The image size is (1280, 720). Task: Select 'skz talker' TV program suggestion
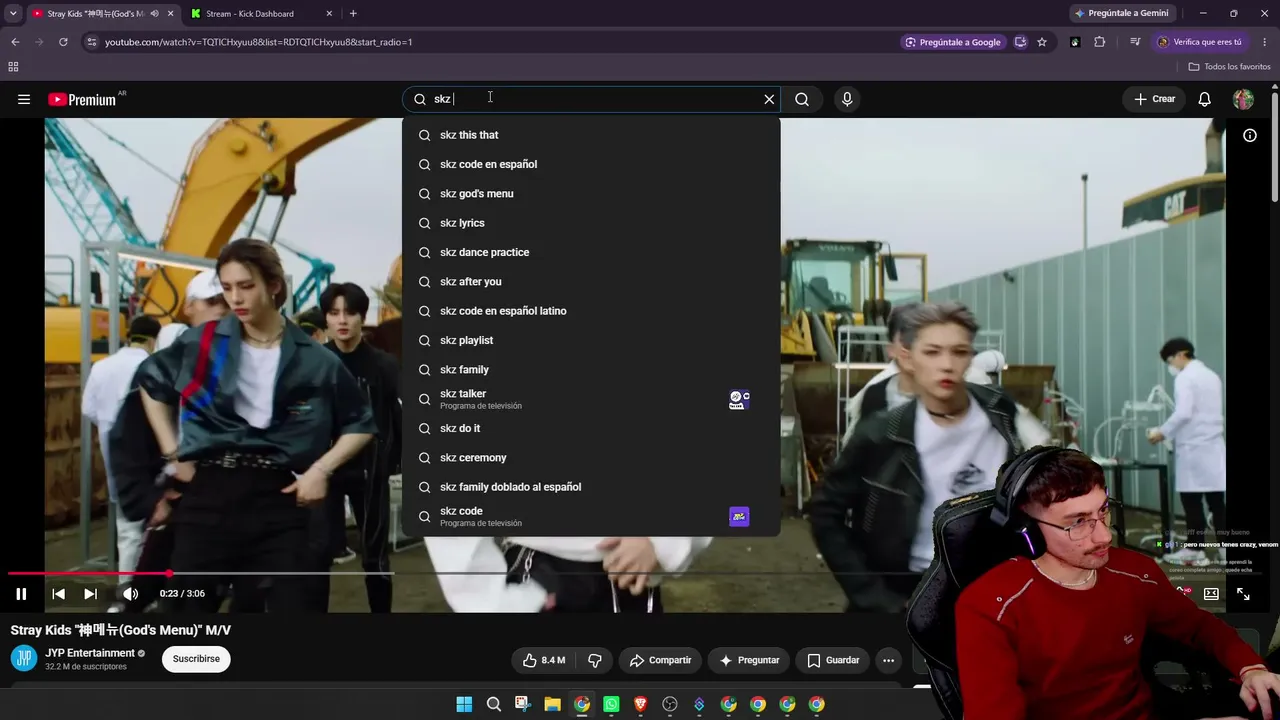(591, 399)
